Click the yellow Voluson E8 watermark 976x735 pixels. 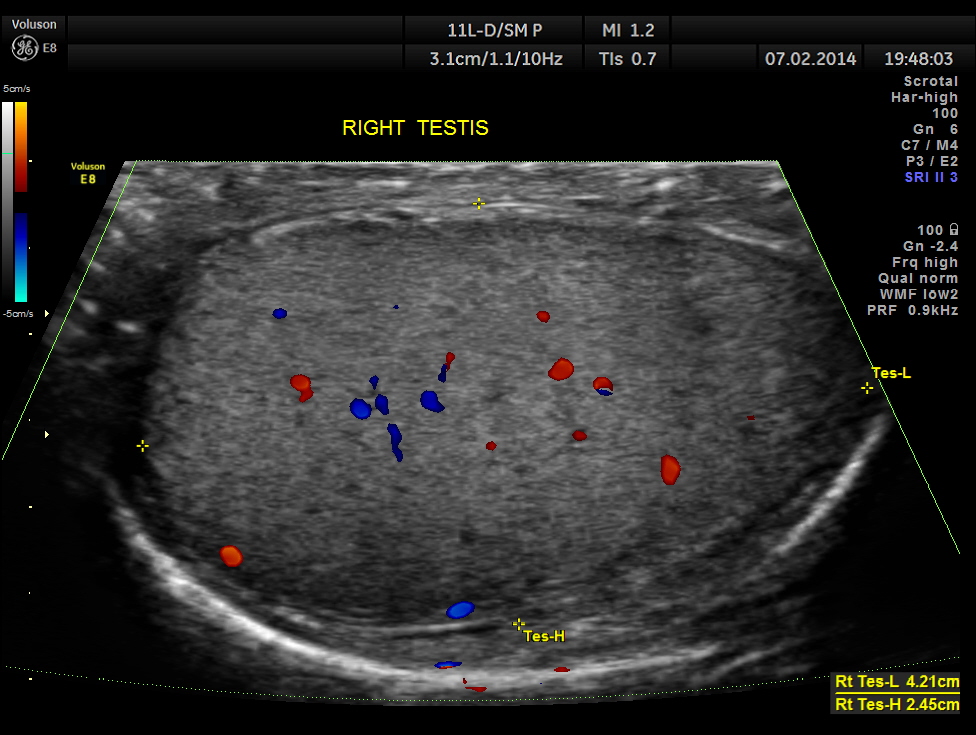[87, 172]
